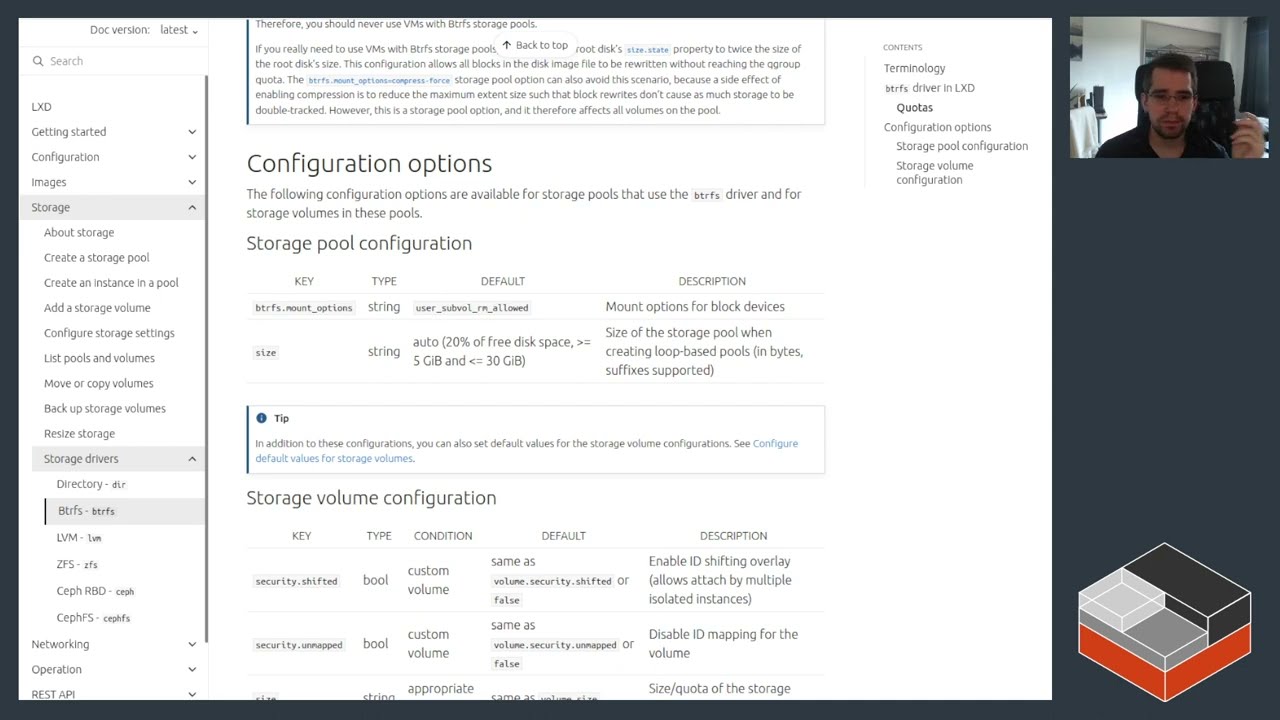Go to Terminology in contents list
The width and height of the screenshot is (1280, 720).
pyautogui.click(x=914, y=68)
